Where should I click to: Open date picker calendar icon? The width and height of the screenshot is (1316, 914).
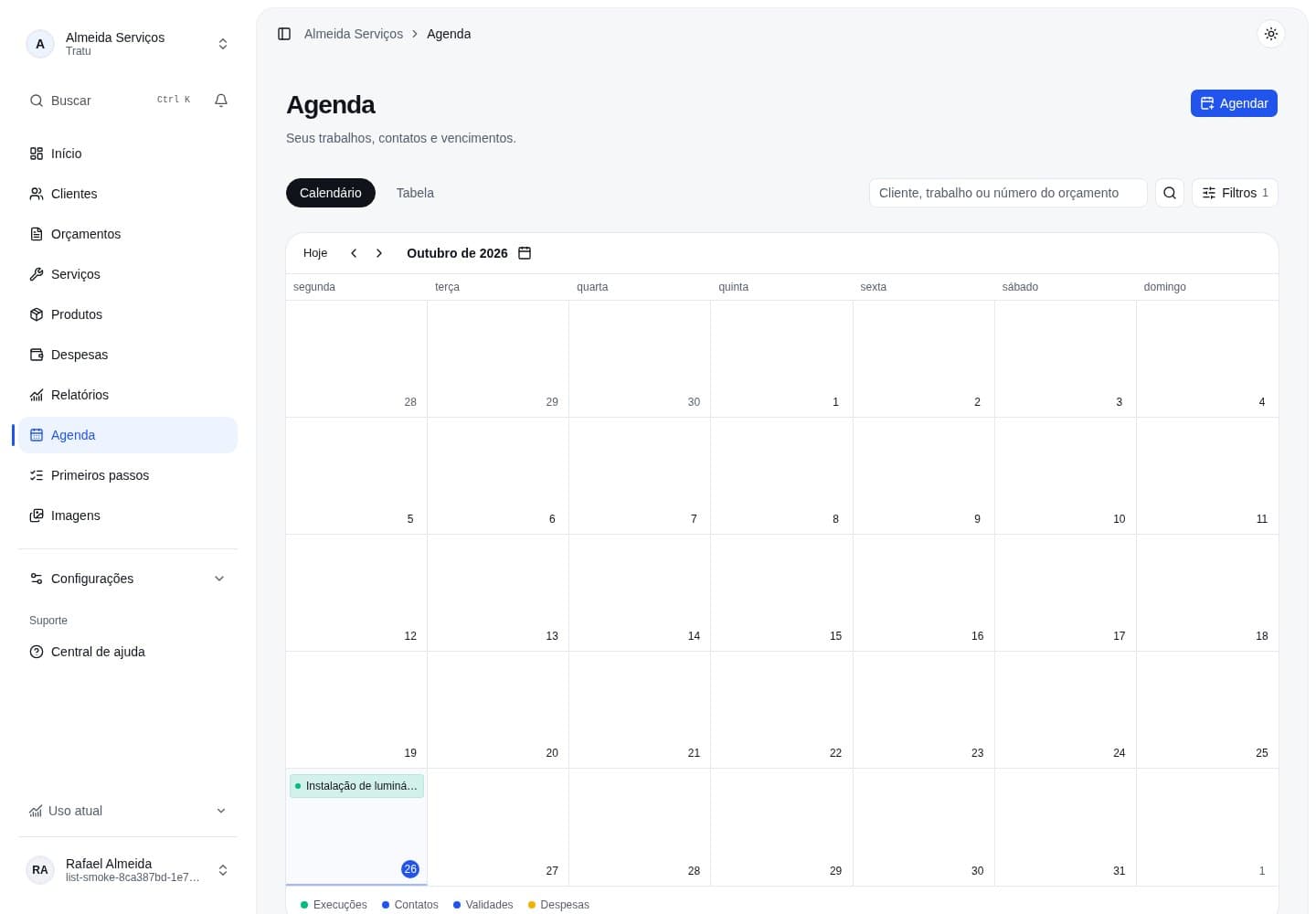(525, 253)
